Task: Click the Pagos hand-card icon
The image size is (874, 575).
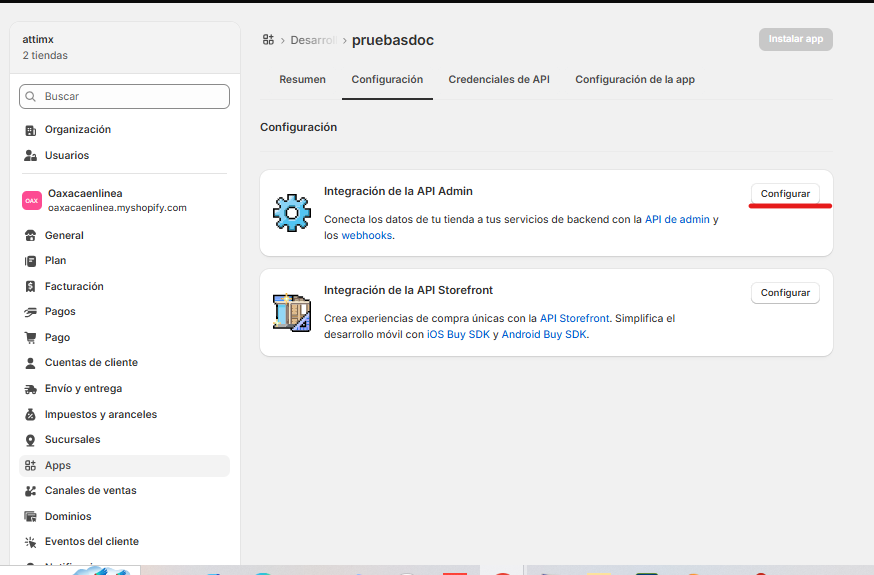Action: (31, 312)
